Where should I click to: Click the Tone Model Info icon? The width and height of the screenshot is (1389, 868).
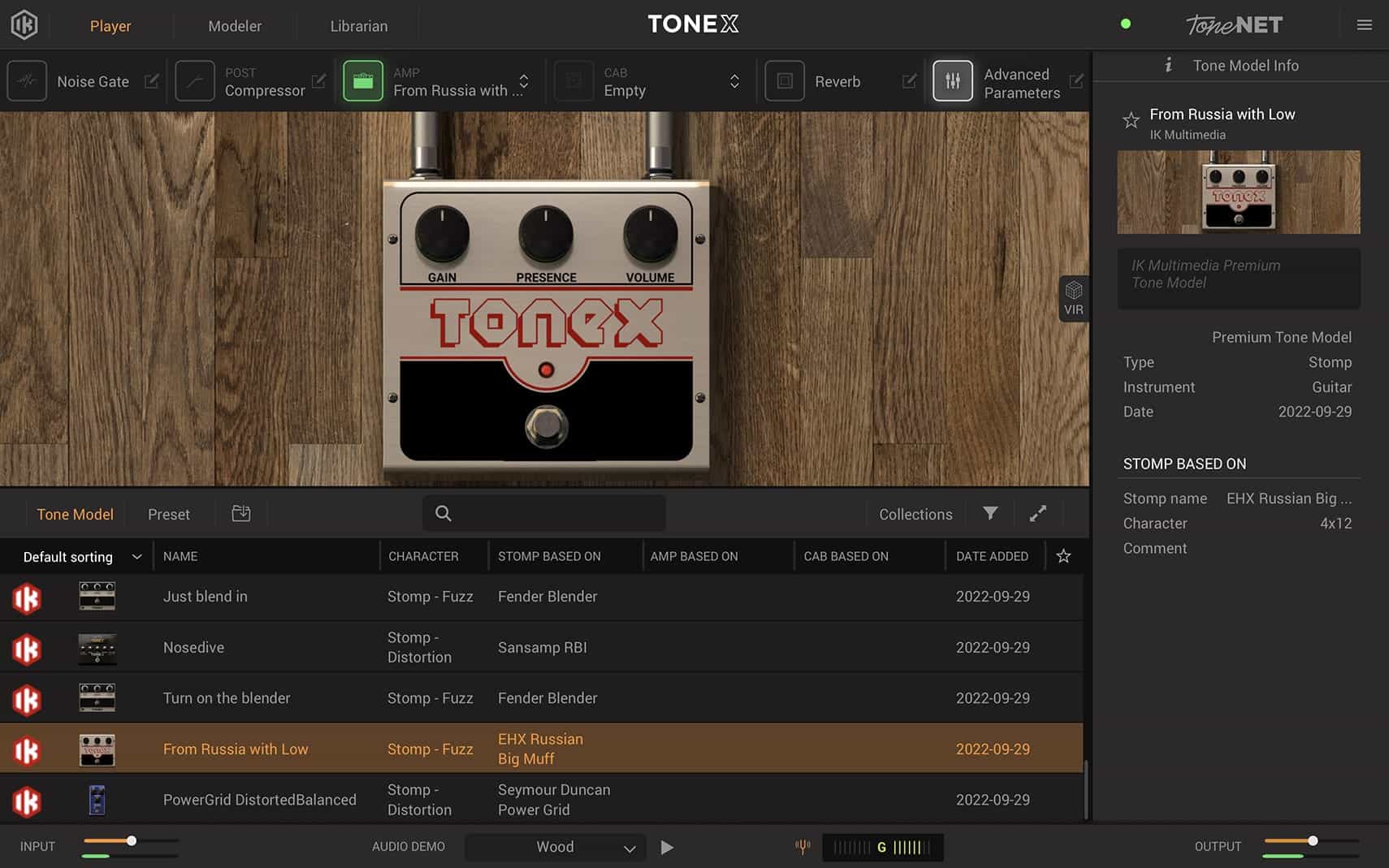(x=1168, y=65)
